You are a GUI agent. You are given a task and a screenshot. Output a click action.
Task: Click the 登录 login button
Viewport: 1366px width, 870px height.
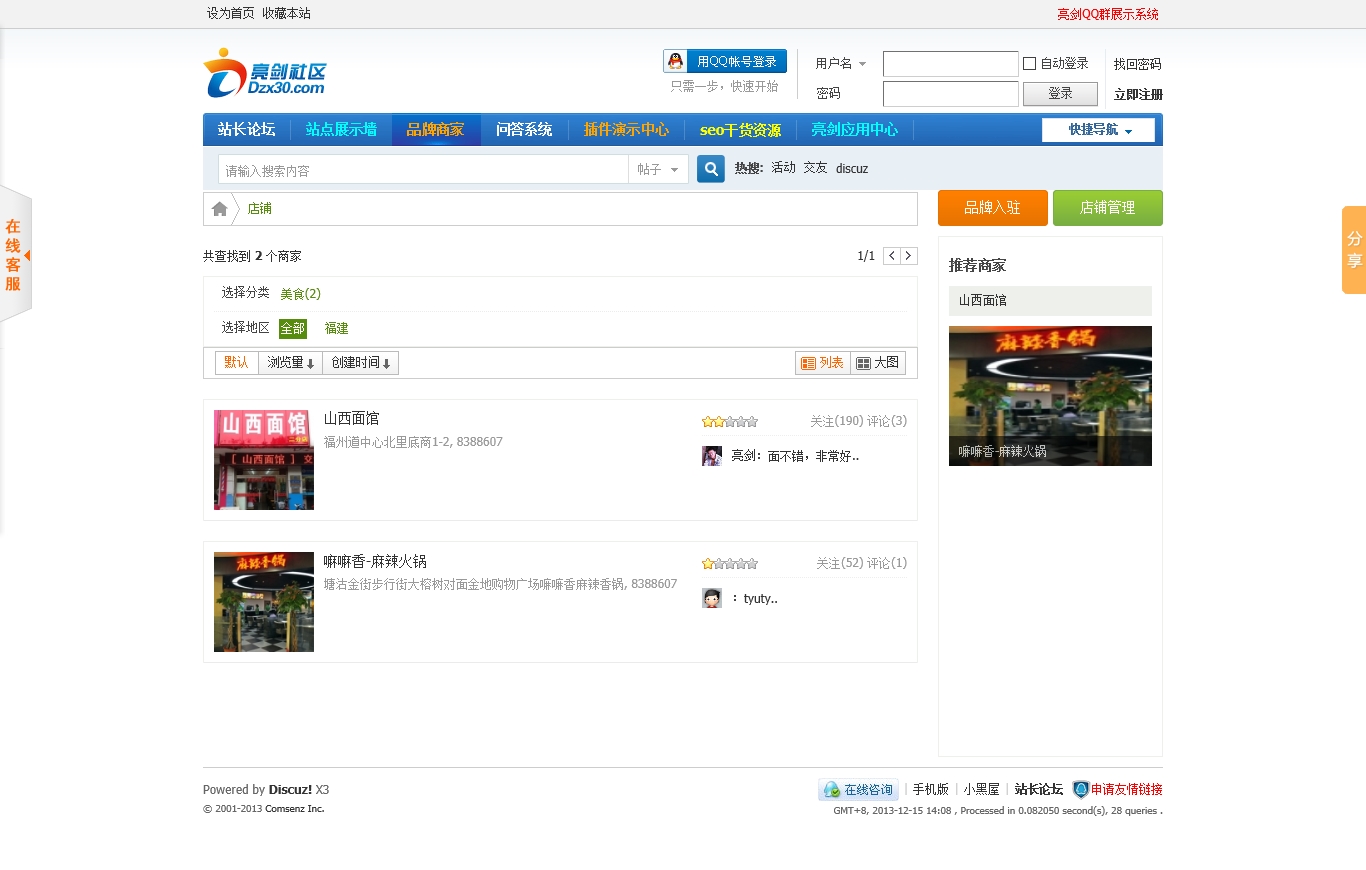[1059, 93]
